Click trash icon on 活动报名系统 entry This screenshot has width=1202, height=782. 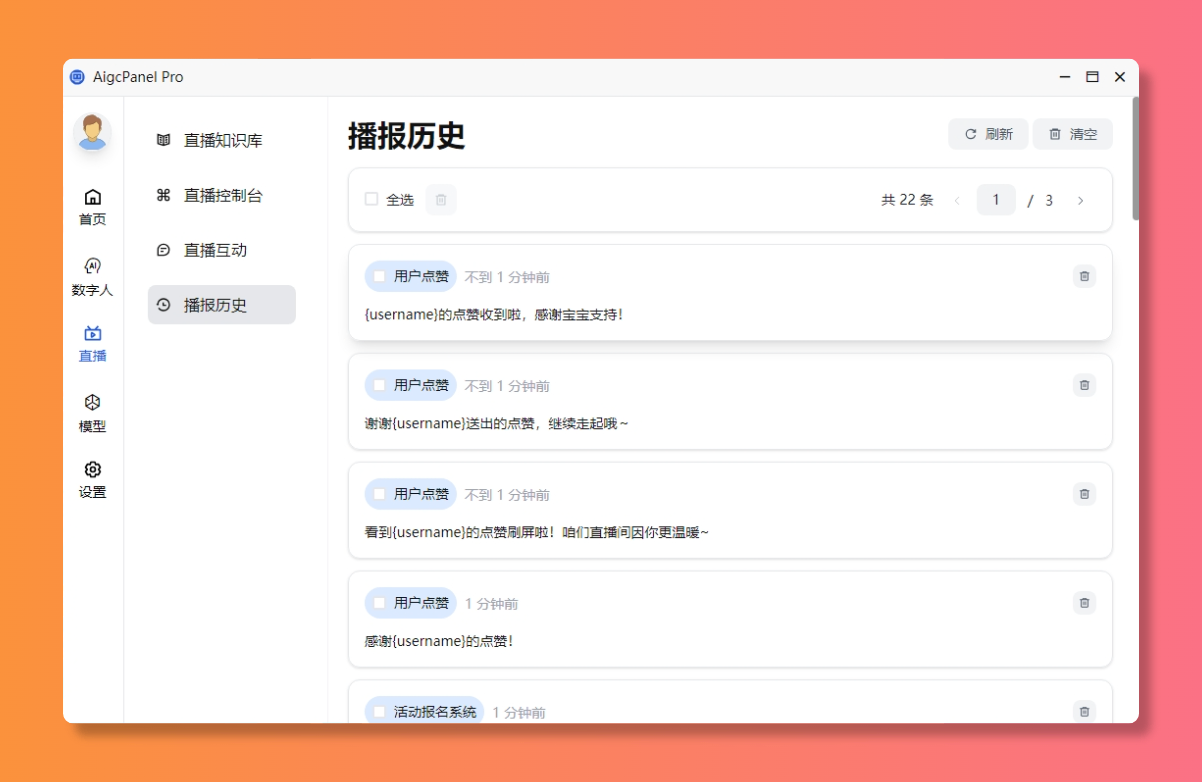point(1084,711)
